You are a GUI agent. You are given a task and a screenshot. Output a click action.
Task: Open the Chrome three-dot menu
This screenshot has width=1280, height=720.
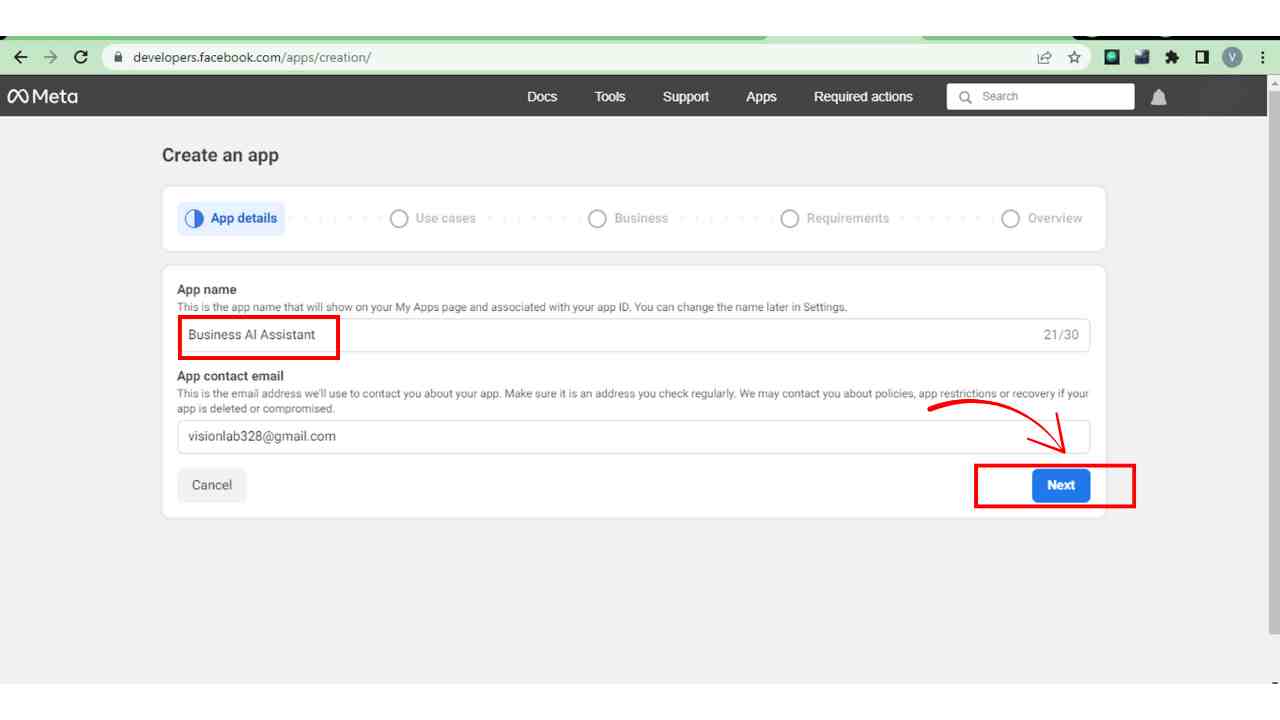click(x=1263, y=57)
